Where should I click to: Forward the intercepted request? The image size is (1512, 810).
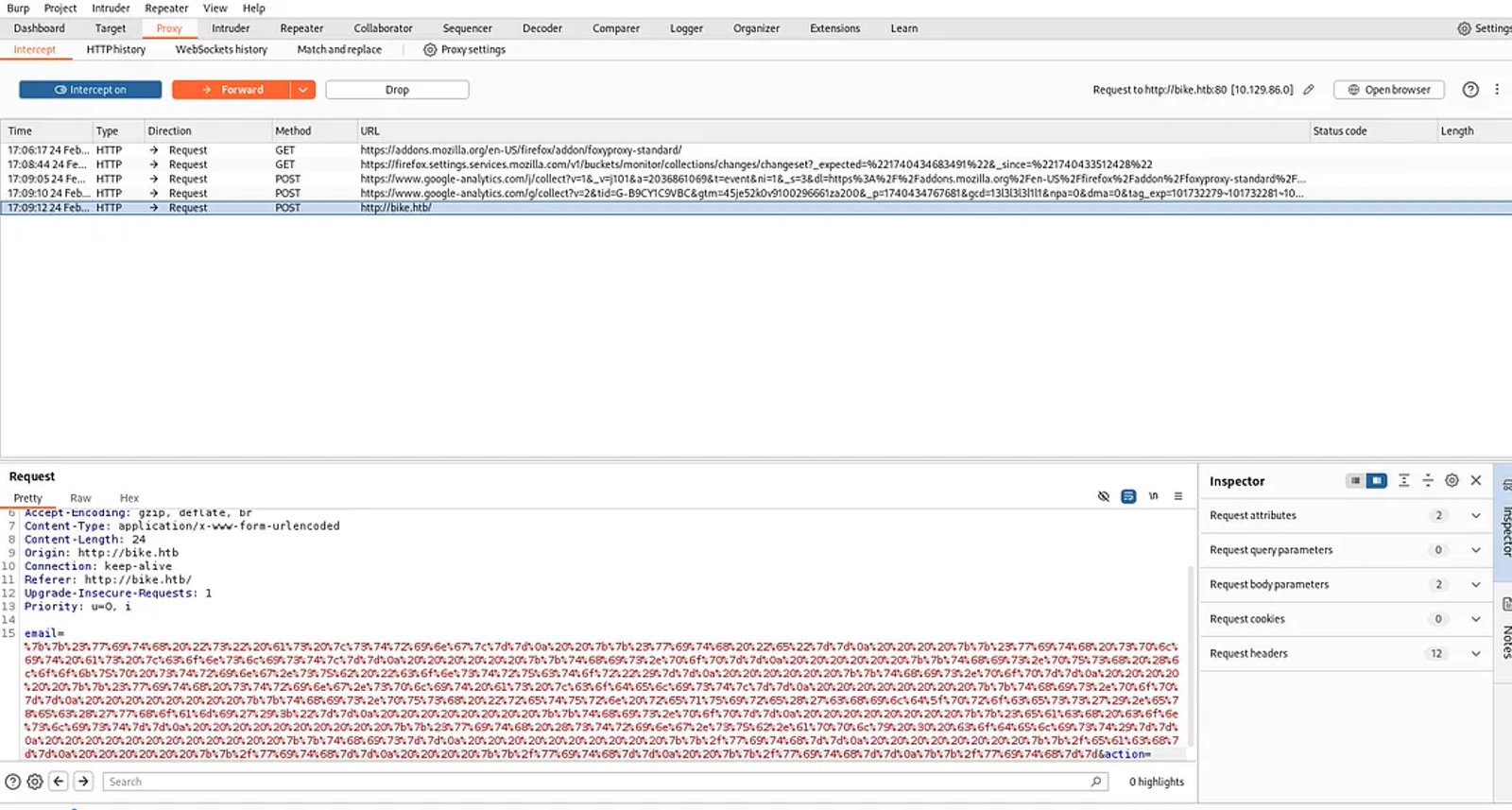click(232, 90)
